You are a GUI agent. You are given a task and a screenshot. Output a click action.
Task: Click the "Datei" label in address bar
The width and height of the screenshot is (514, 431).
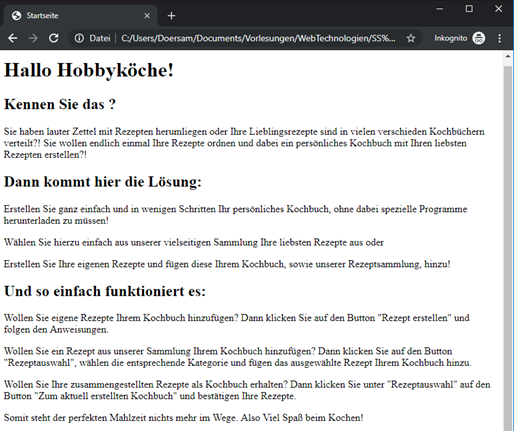pos(100,38)
